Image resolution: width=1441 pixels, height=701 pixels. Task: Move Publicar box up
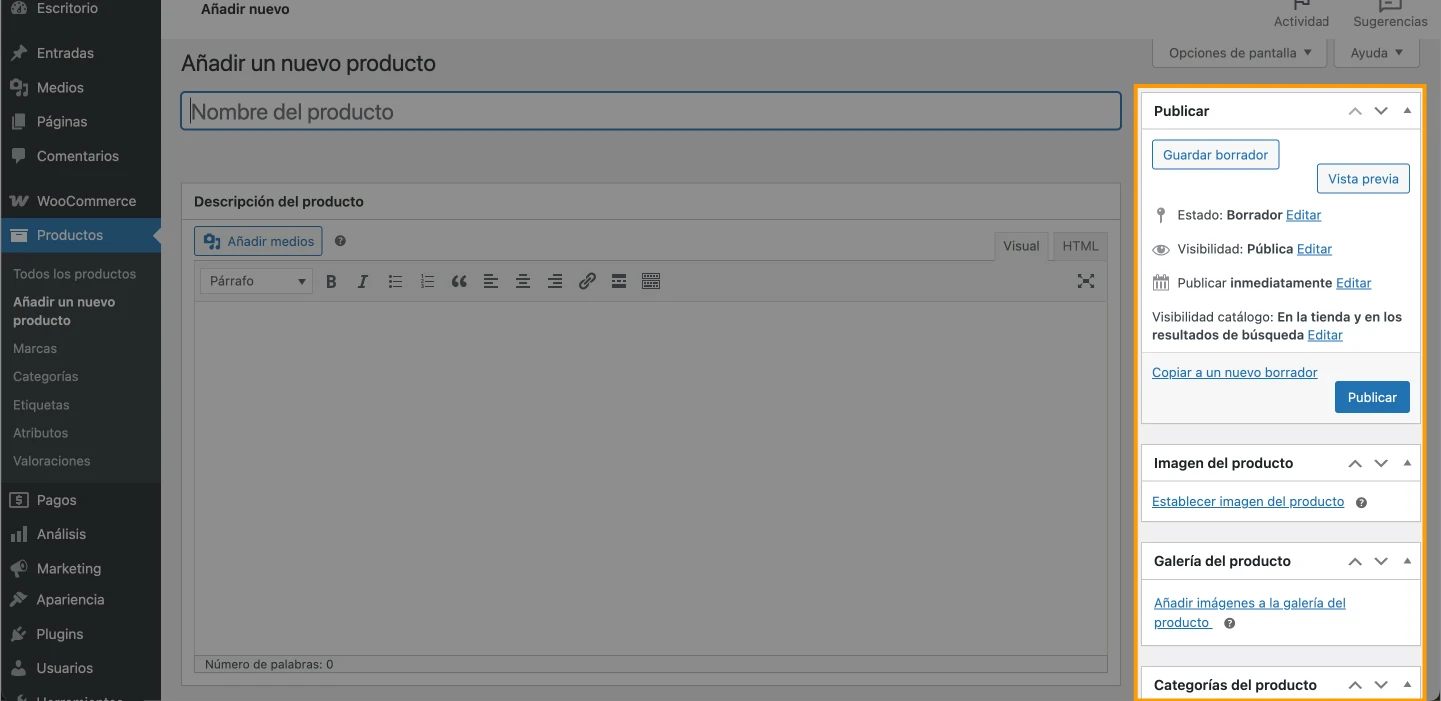coord(1355,111)
